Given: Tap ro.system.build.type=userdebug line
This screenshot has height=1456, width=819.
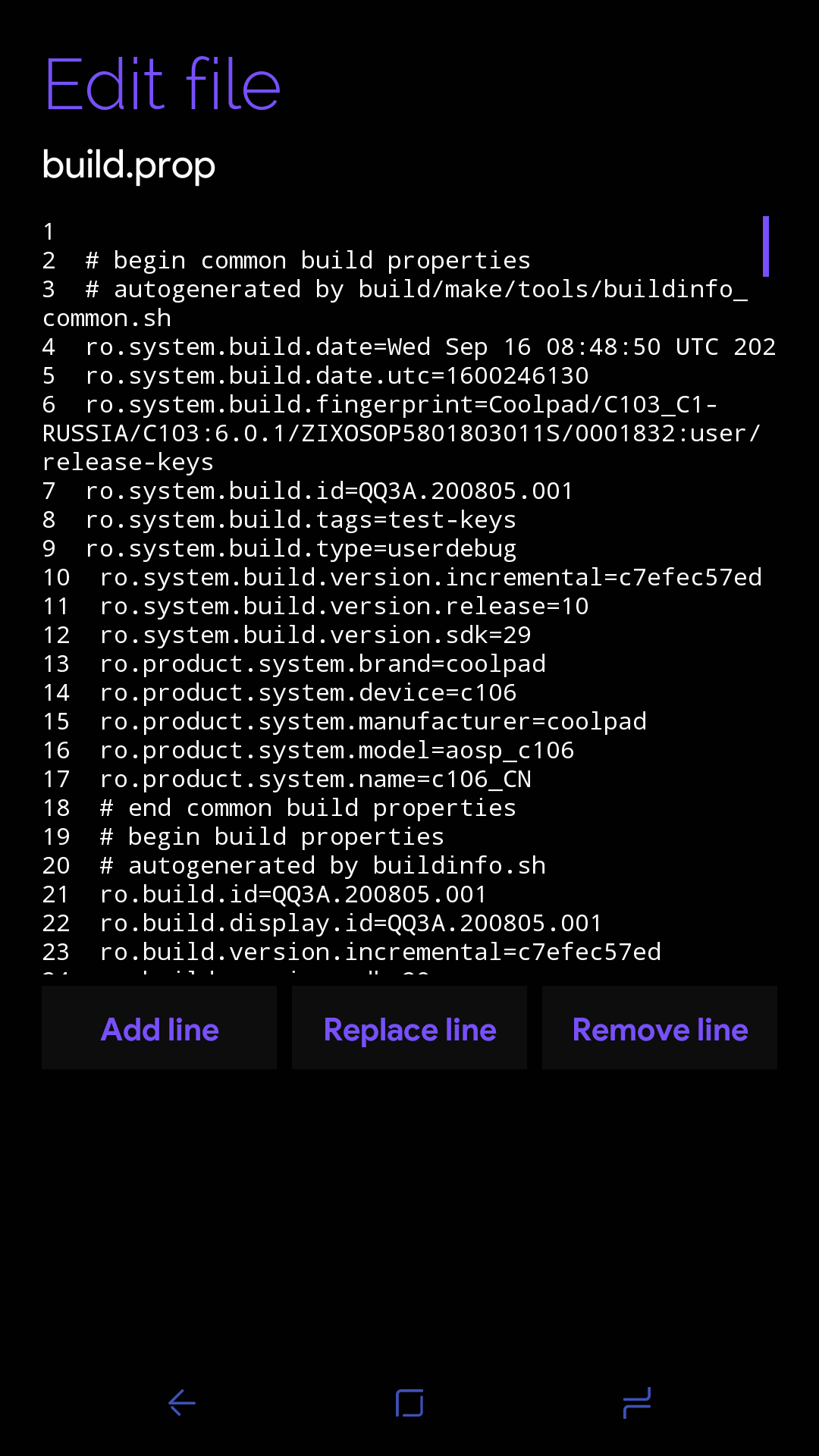Looking at the screenshot, I should [x=300, y=549].
